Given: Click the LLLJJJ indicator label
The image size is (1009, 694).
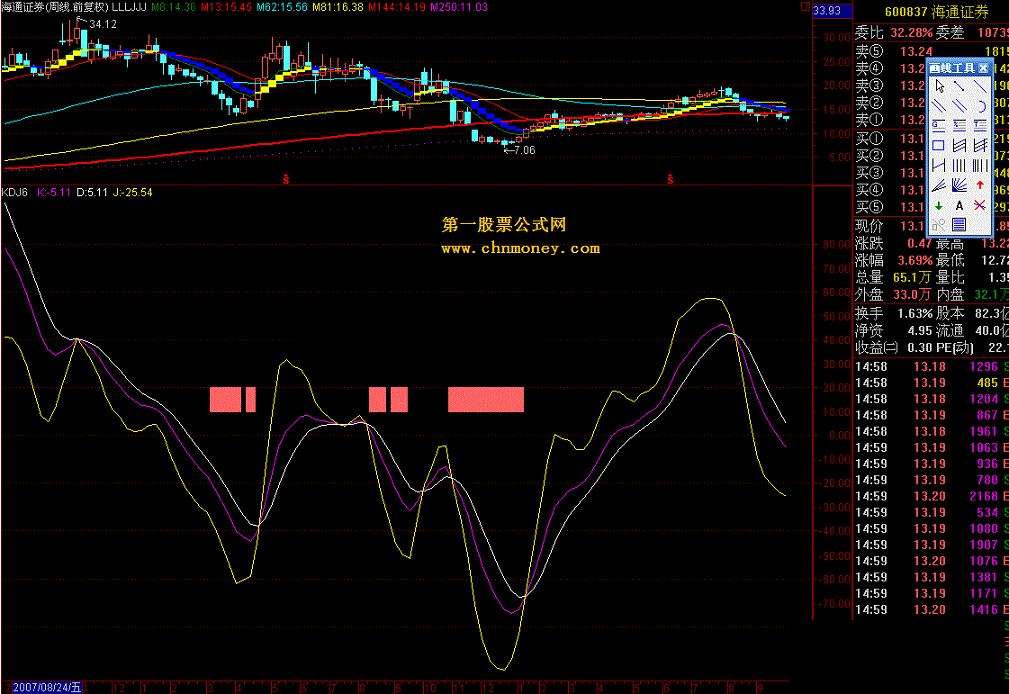Looking at the screenshot, I should pos(129,7).
